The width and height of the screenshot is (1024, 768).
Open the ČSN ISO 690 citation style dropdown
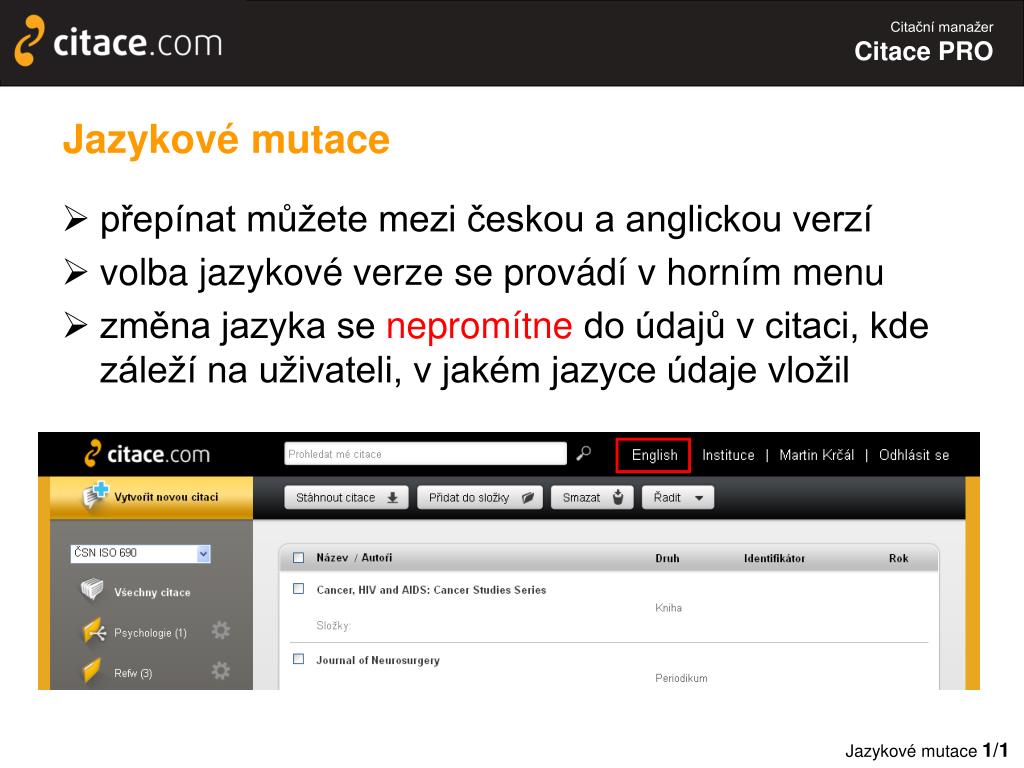140,553
